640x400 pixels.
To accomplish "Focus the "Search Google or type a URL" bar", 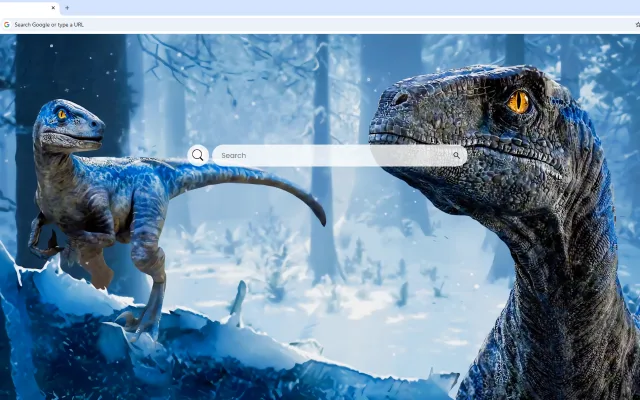I will (318, 24).
